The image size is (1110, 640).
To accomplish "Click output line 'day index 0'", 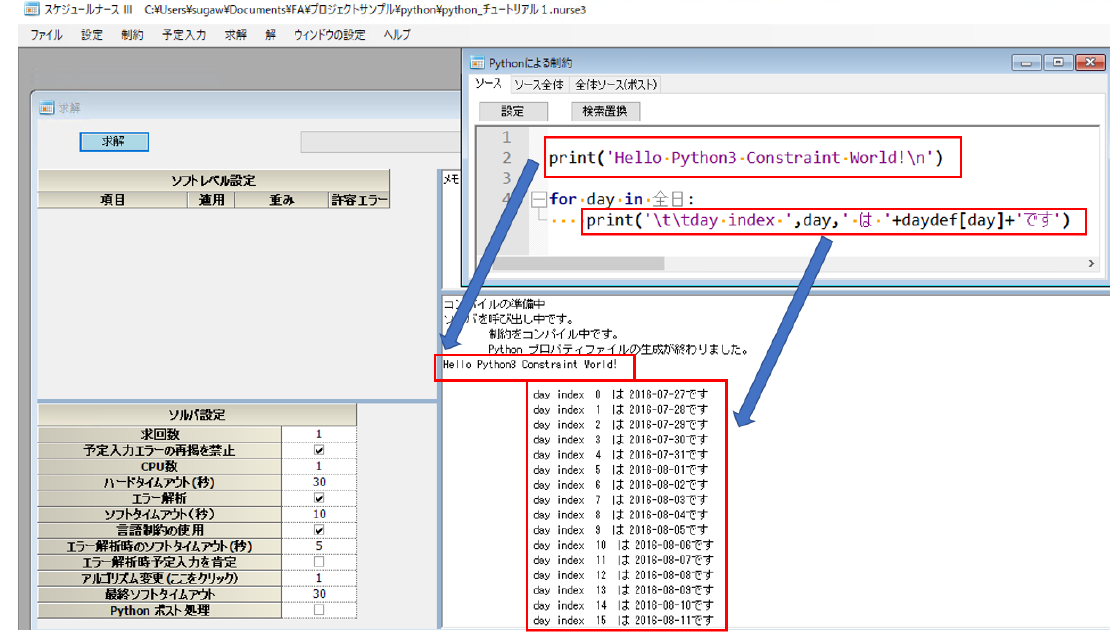I will 620,394.
